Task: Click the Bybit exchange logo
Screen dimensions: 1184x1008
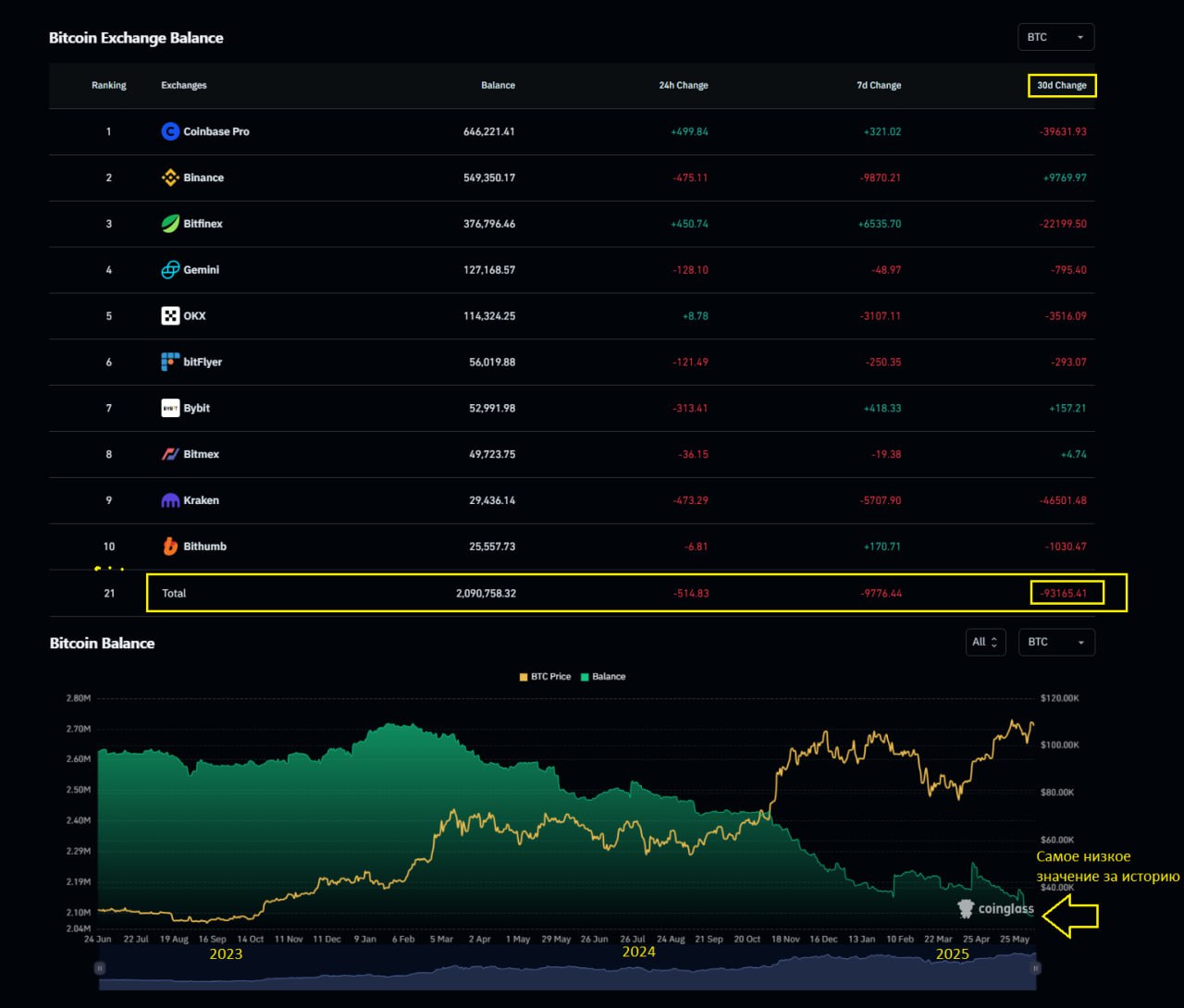Action: point(170,408)
